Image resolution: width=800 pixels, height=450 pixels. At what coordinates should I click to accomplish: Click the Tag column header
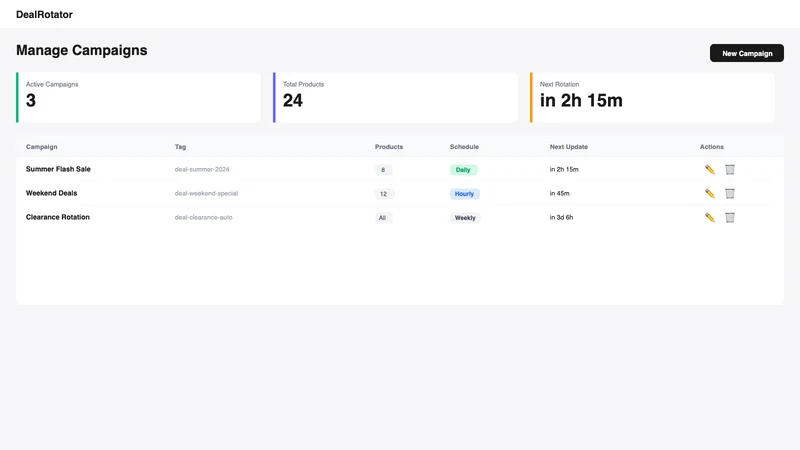tap(181, 146)
